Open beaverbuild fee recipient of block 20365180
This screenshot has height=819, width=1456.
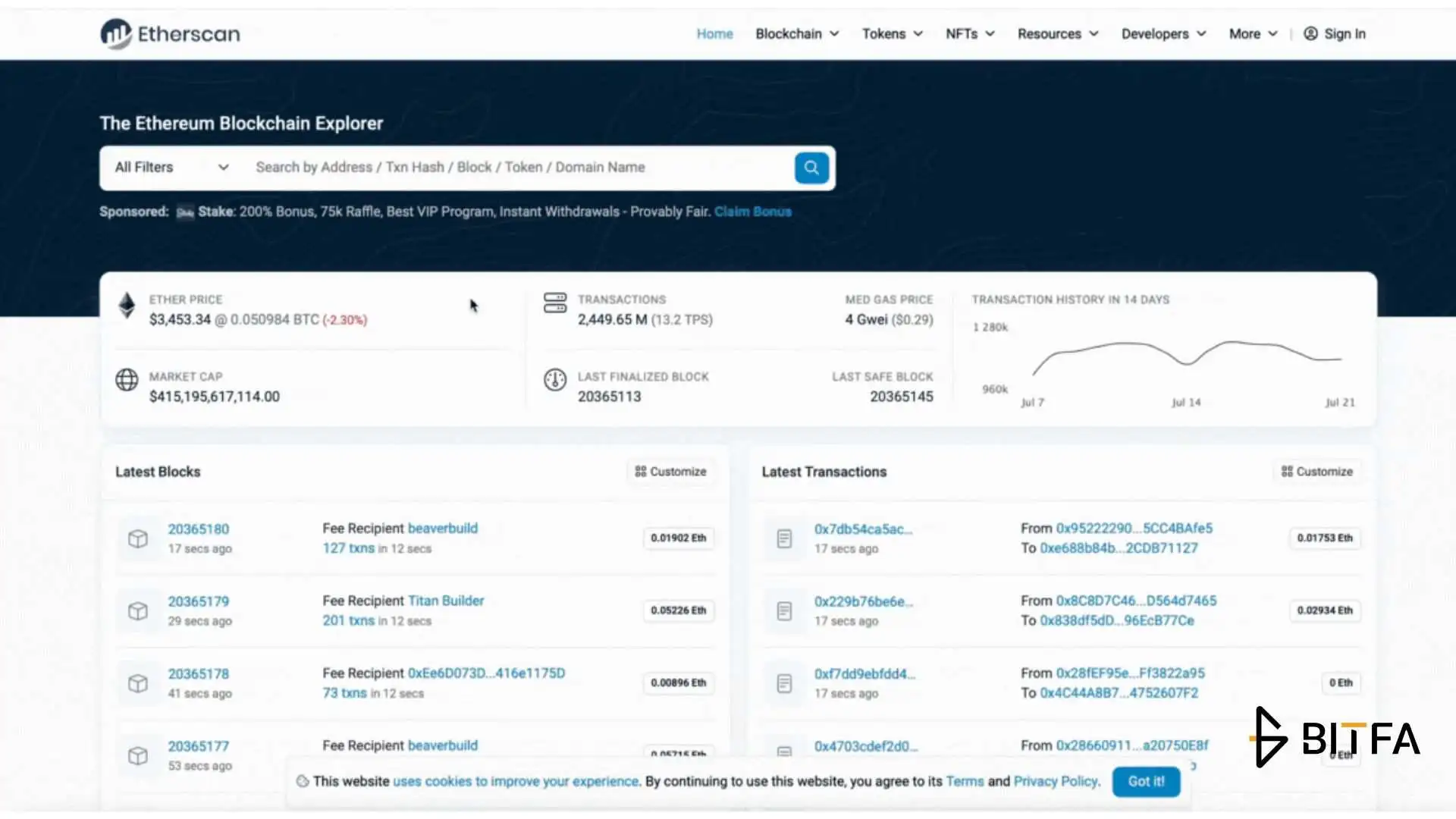click(x=443, y=529)
